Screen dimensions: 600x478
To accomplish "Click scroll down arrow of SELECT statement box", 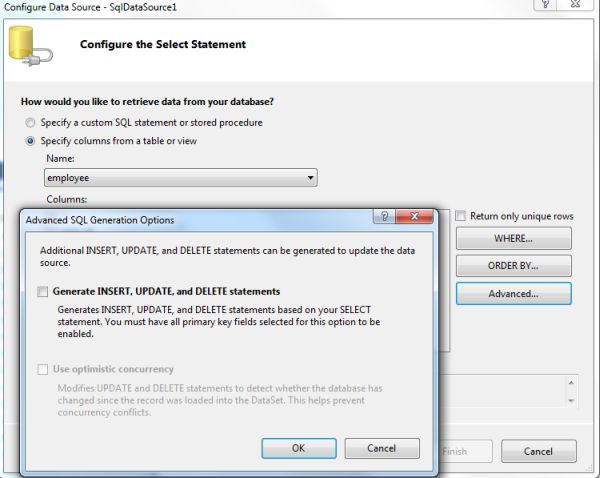I will tap(571, 400).
